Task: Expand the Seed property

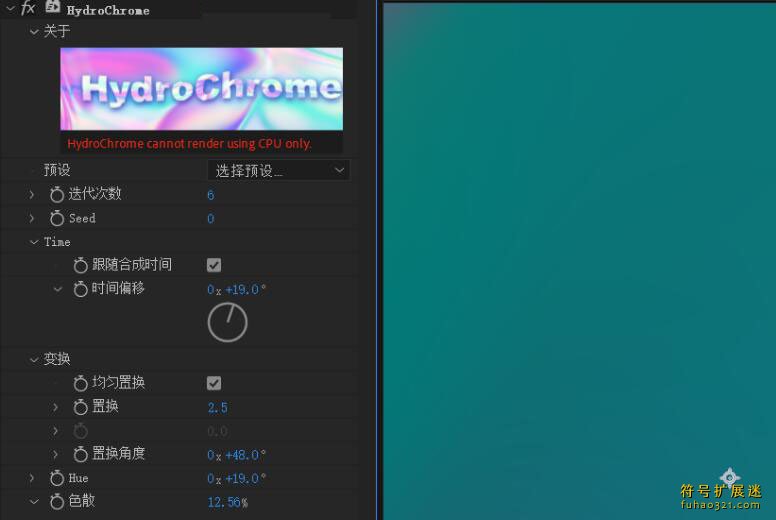Action: [32, 218]
